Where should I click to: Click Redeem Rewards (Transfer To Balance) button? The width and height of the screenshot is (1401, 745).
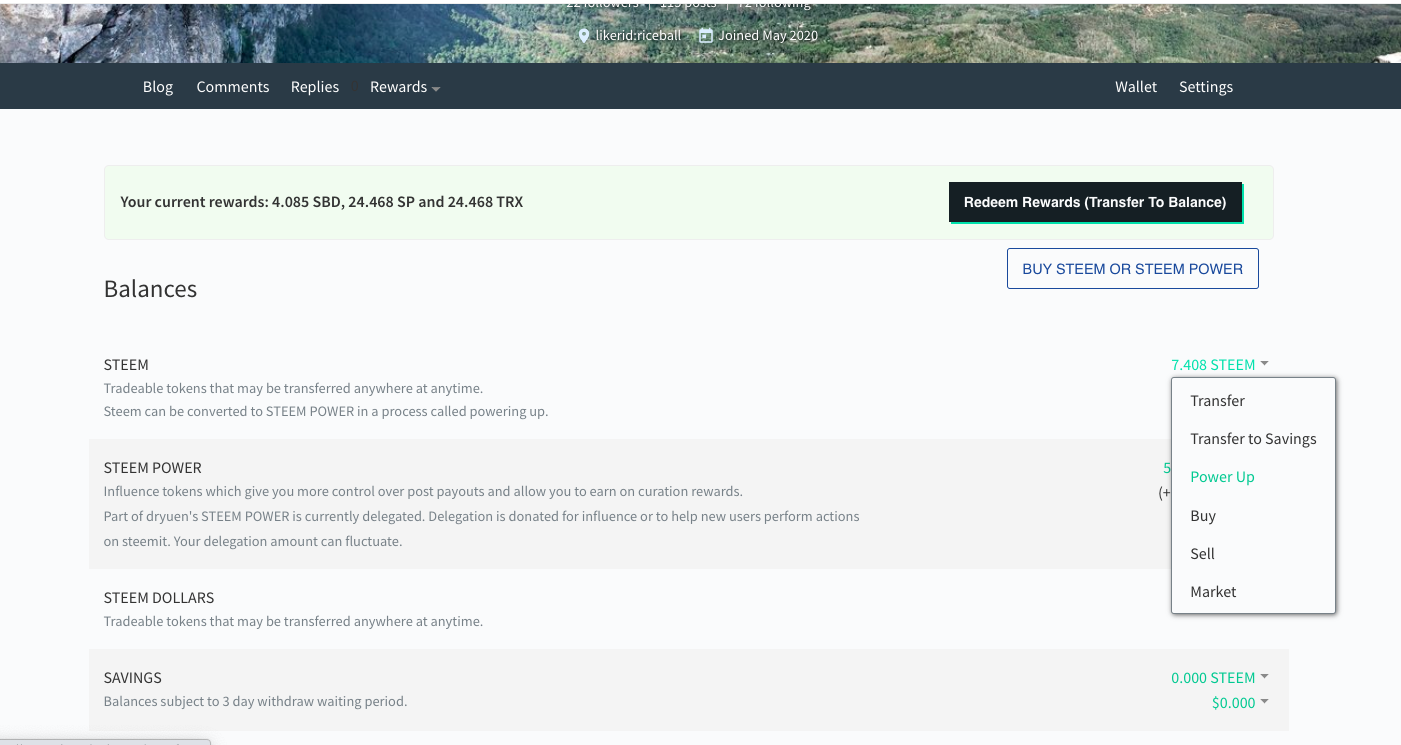[1095, 202]
